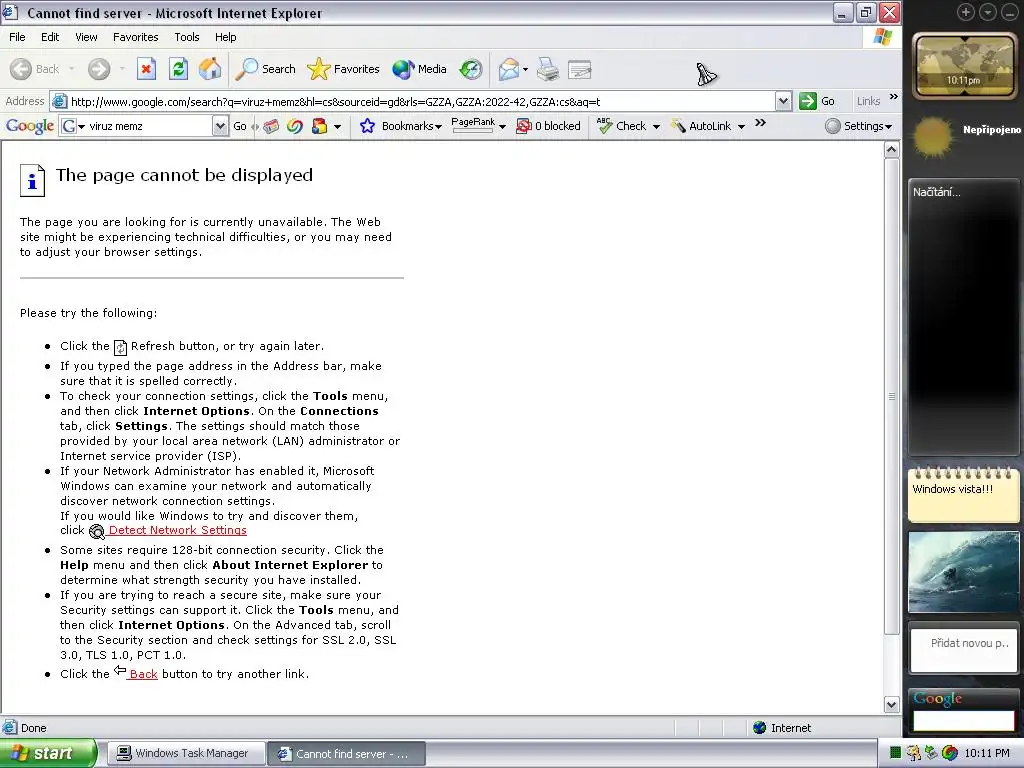Open the AutoLink dropdown arrow

click(x=741, y=127)
